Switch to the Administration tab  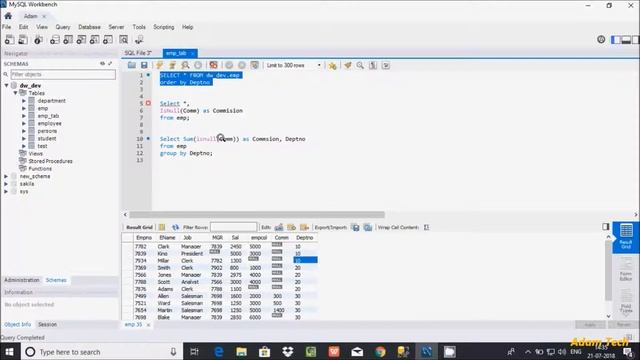[22, 280]
